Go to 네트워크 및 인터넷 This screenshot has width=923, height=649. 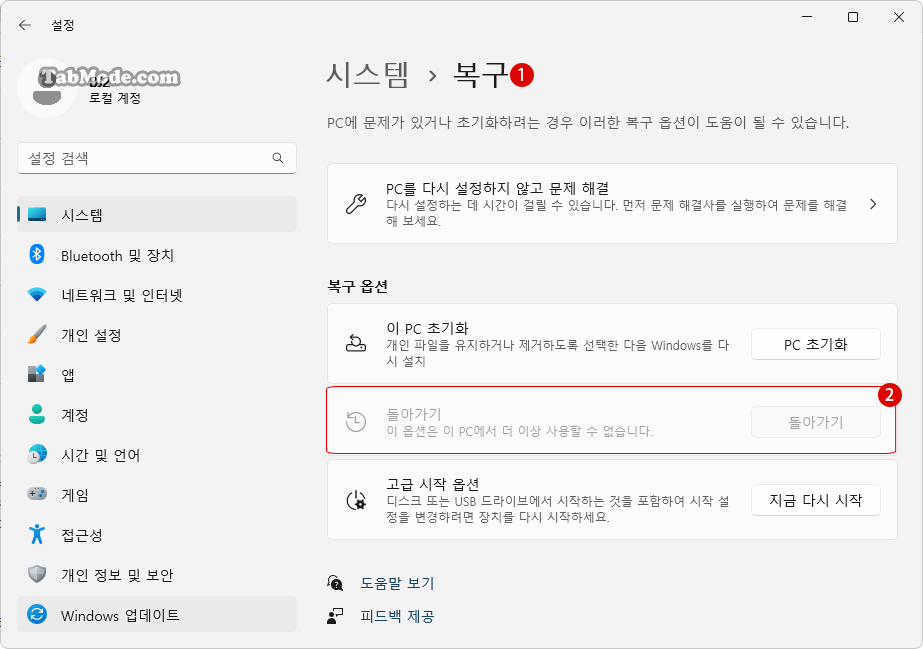pos(157,294)
